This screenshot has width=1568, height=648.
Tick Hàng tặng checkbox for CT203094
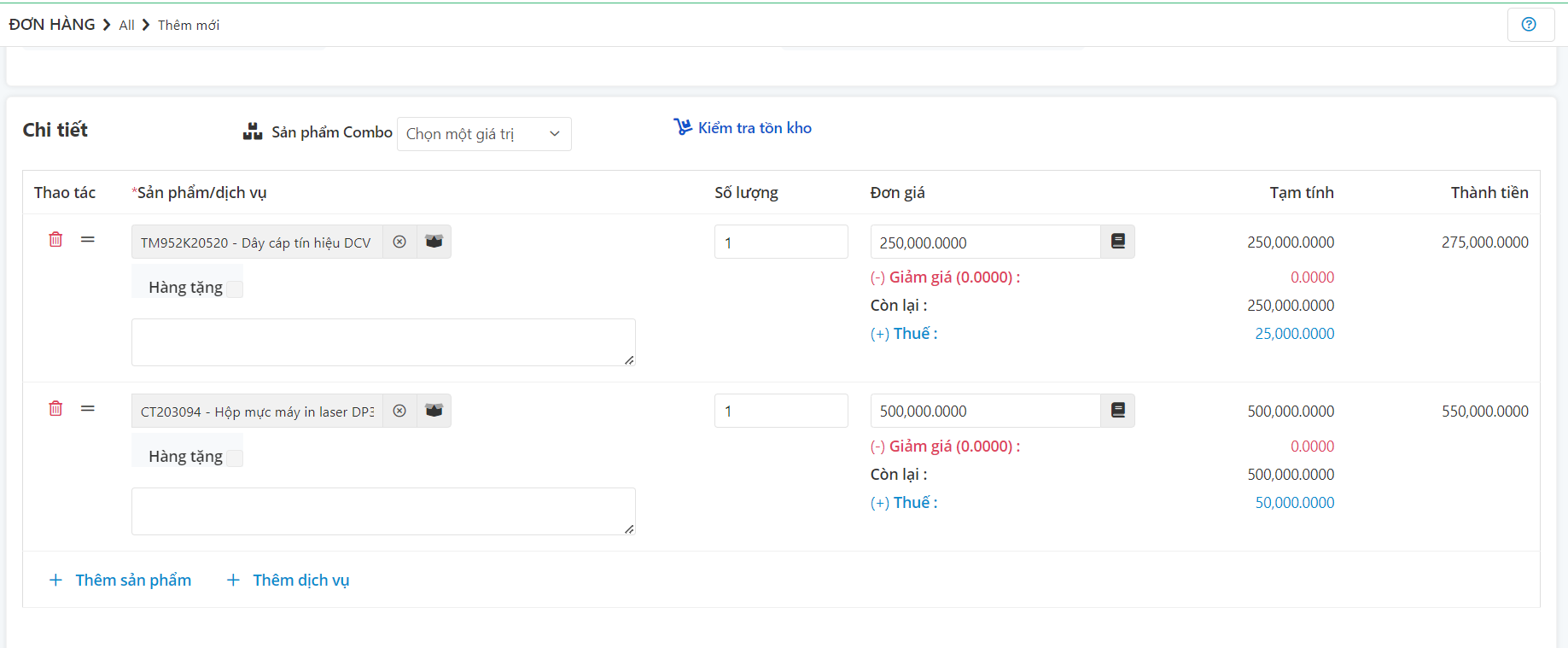(x=235, y=458)
